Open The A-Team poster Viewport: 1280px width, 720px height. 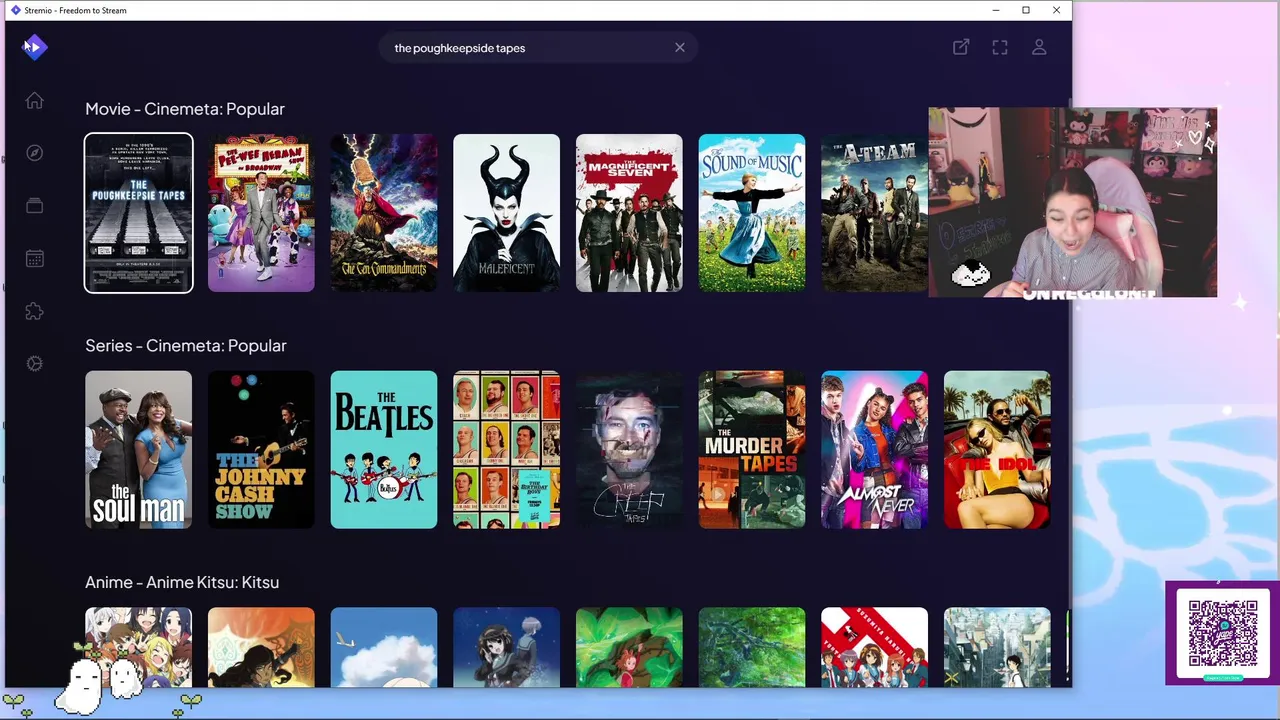[875, 213]
